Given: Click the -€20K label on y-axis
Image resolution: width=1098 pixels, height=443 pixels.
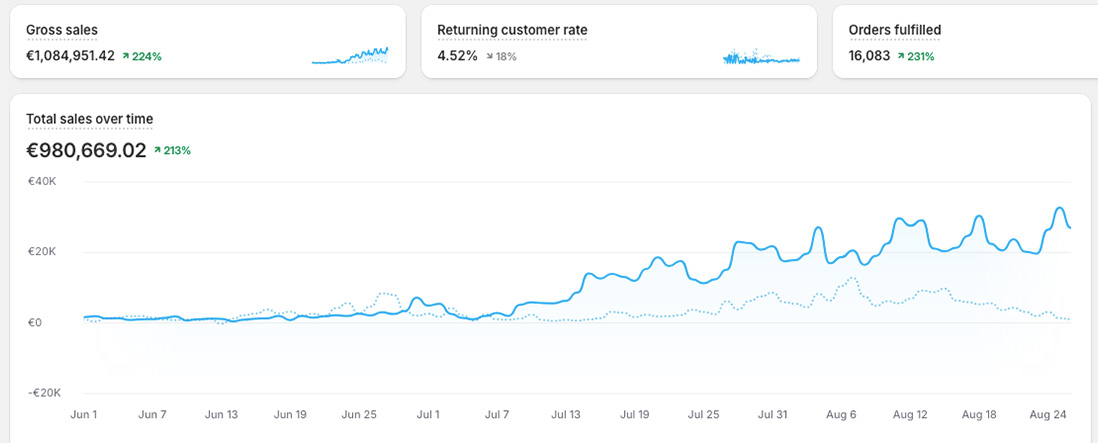Looking at the screenshot, I should [x=44, y=393].
